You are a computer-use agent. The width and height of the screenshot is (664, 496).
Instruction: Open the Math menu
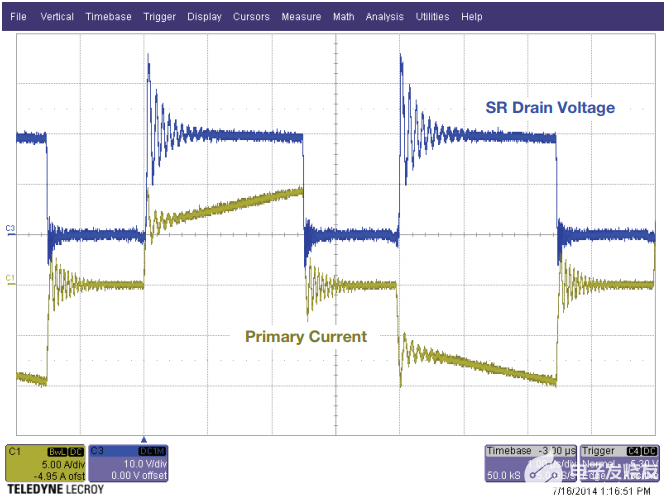point(343,17)
